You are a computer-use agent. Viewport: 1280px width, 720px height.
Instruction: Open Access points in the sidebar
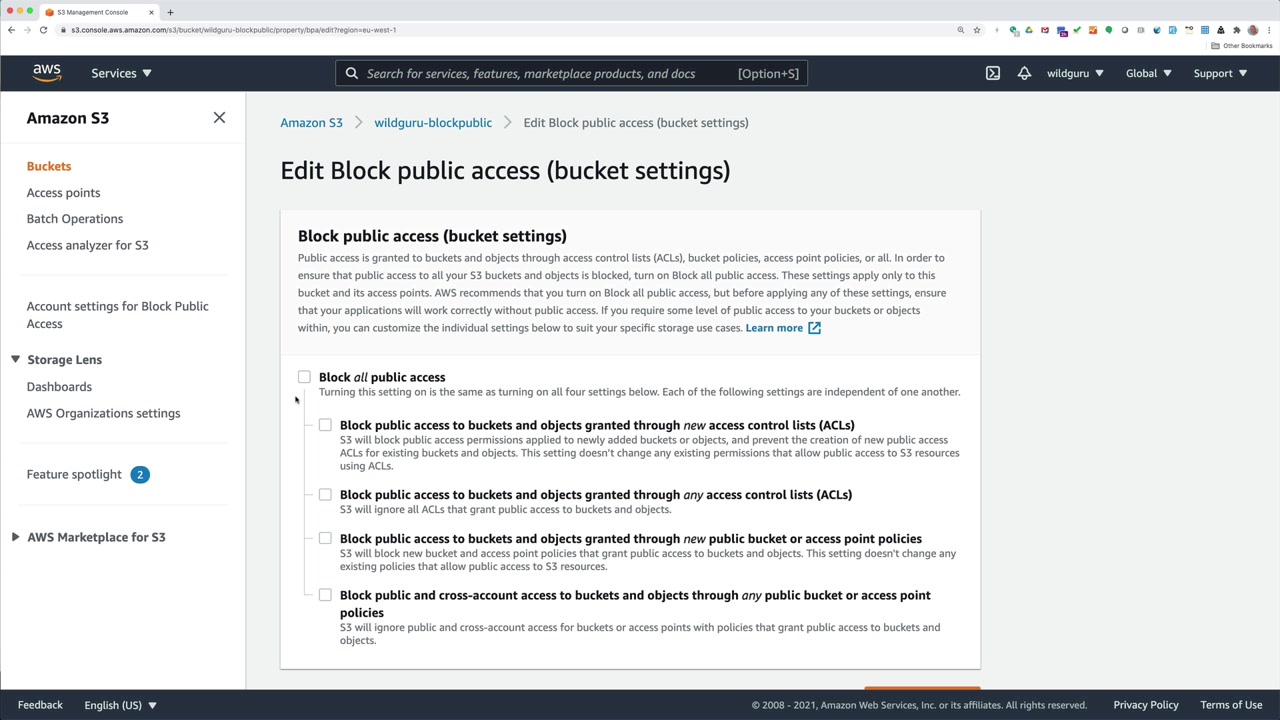pos(63,193)
